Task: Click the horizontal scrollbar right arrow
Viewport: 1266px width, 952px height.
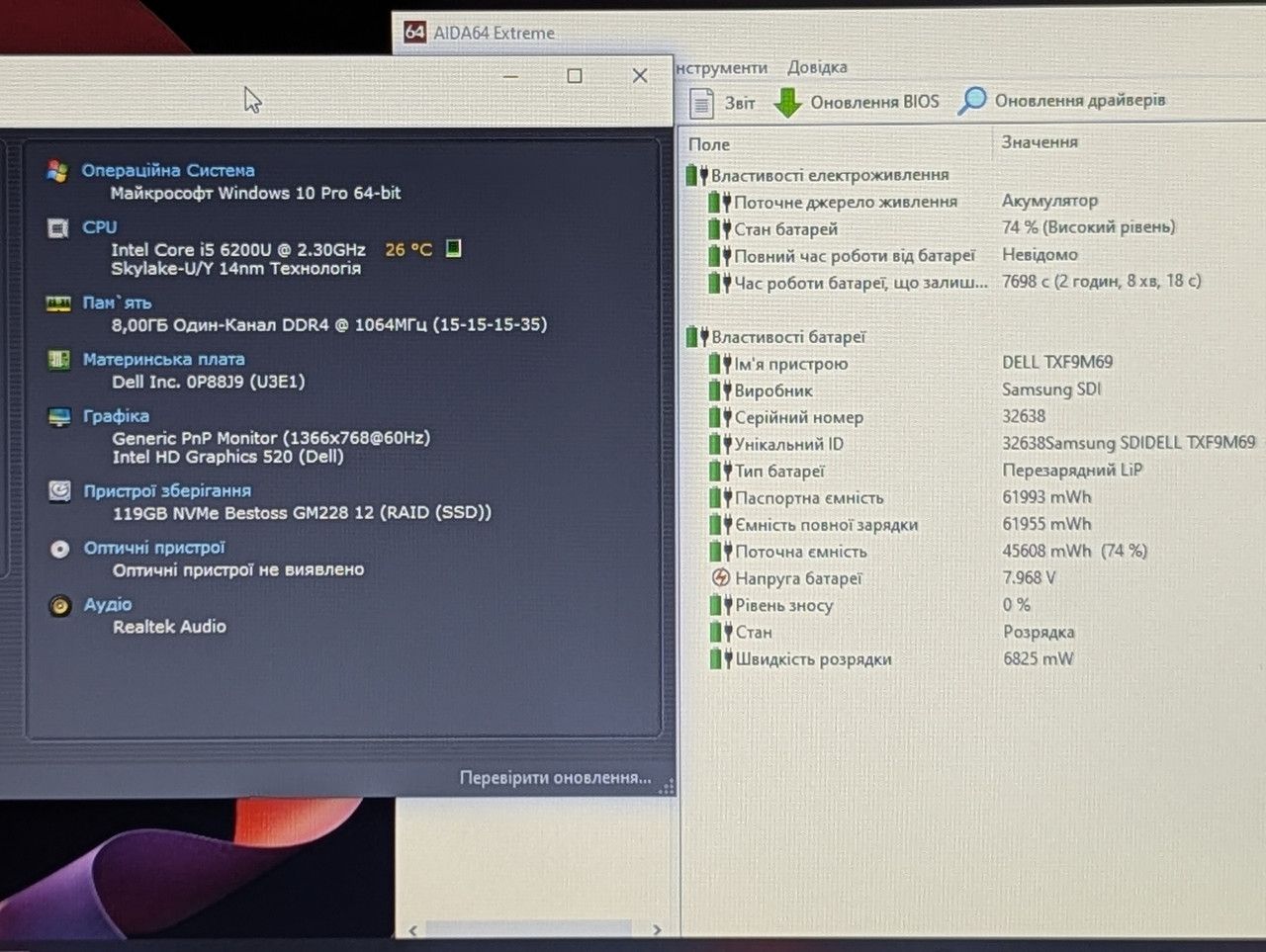Action: (x=657, y=929)
